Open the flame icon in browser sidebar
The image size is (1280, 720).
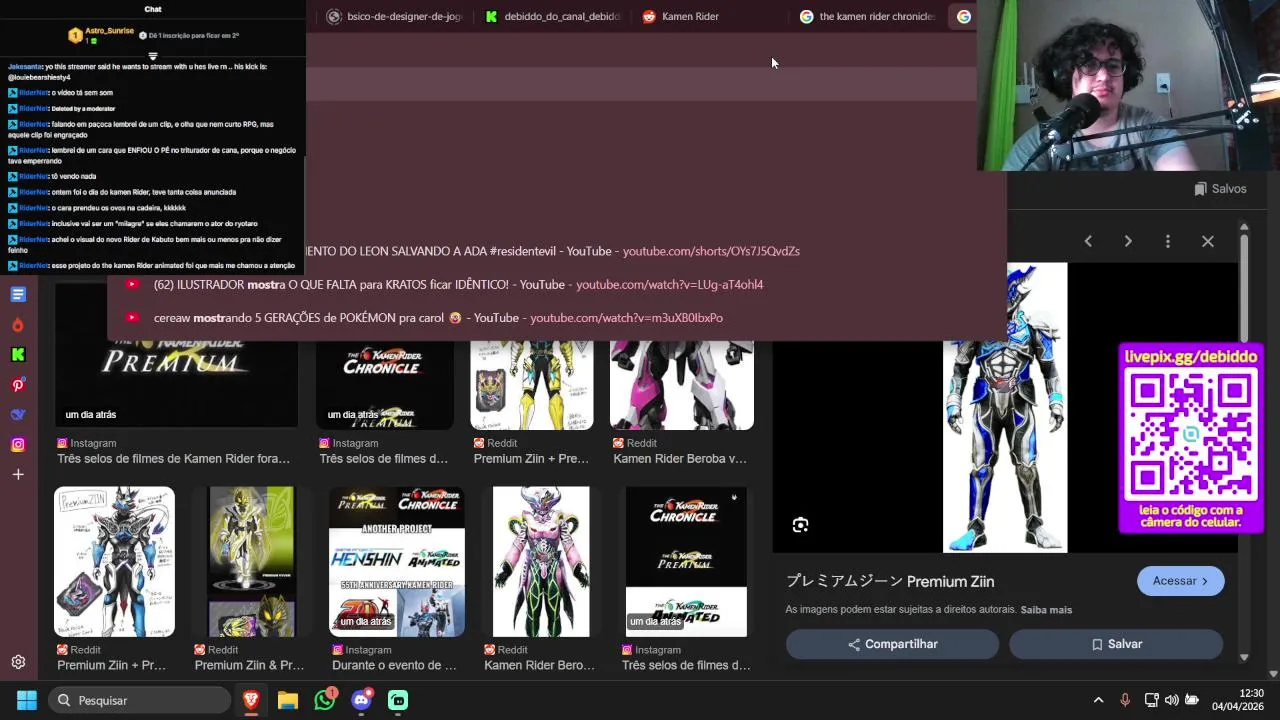(18, 325)
